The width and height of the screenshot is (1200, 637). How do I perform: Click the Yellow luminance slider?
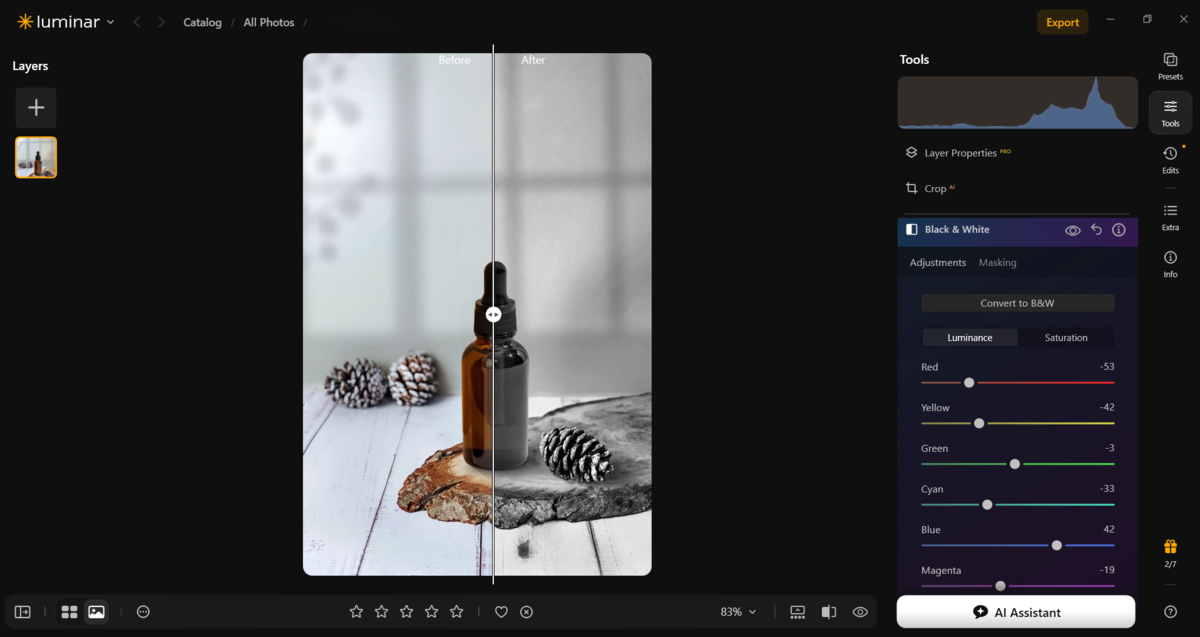1017,423
